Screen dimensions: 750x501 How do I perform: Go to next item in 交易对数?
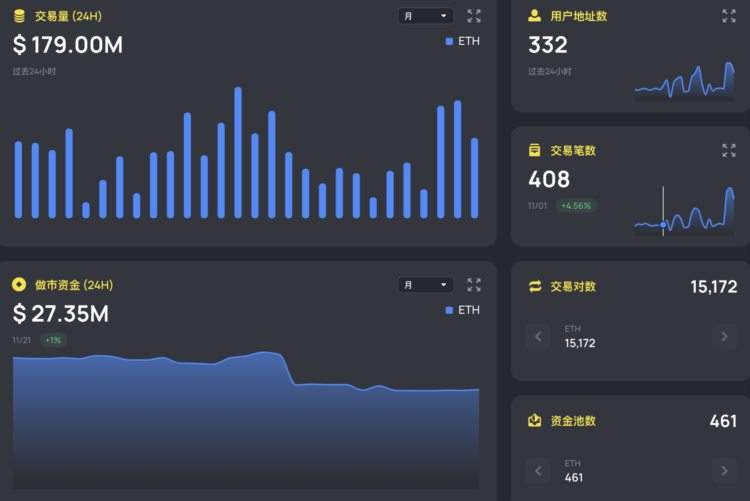pyautogui.click(x=724, y=336)
